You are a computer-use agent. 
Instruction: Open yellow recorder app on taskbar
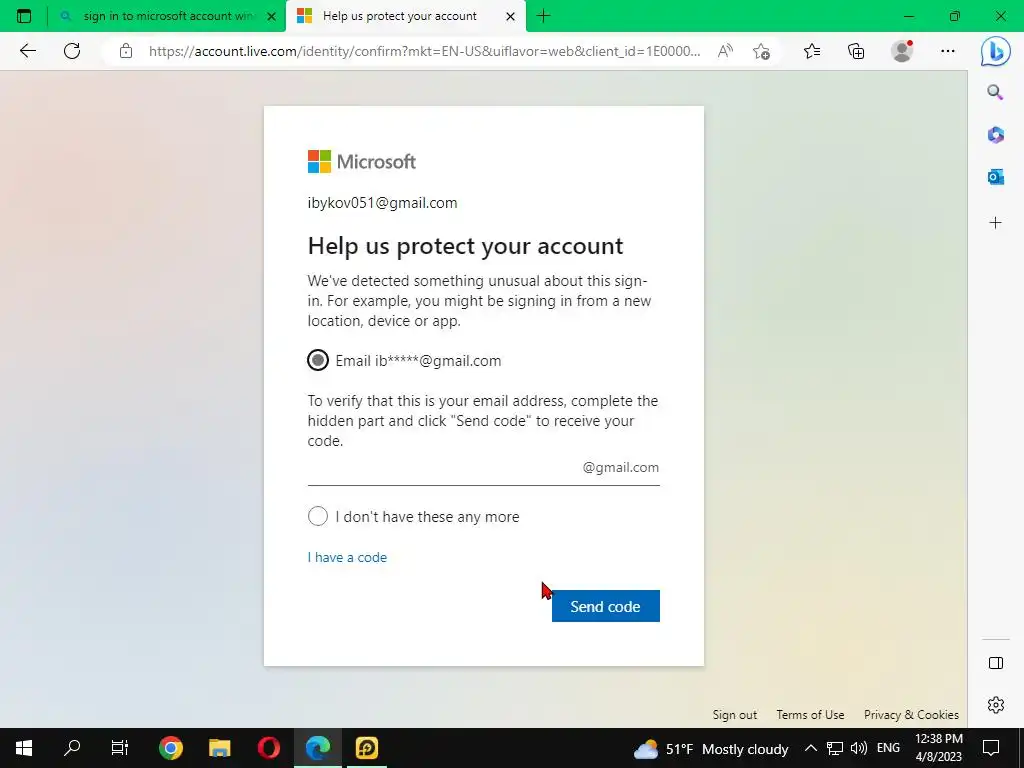366,748
